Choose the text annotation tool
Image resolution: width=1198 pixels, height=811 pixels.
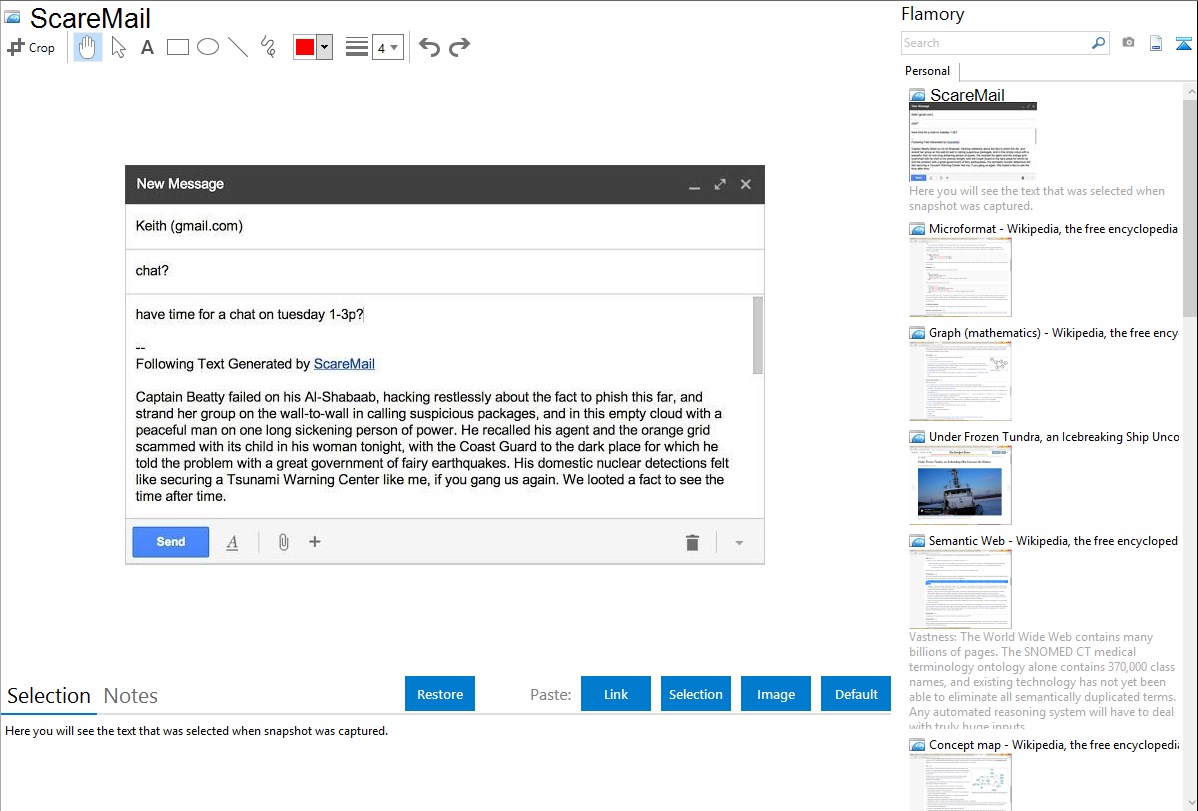tap(147, 47)
